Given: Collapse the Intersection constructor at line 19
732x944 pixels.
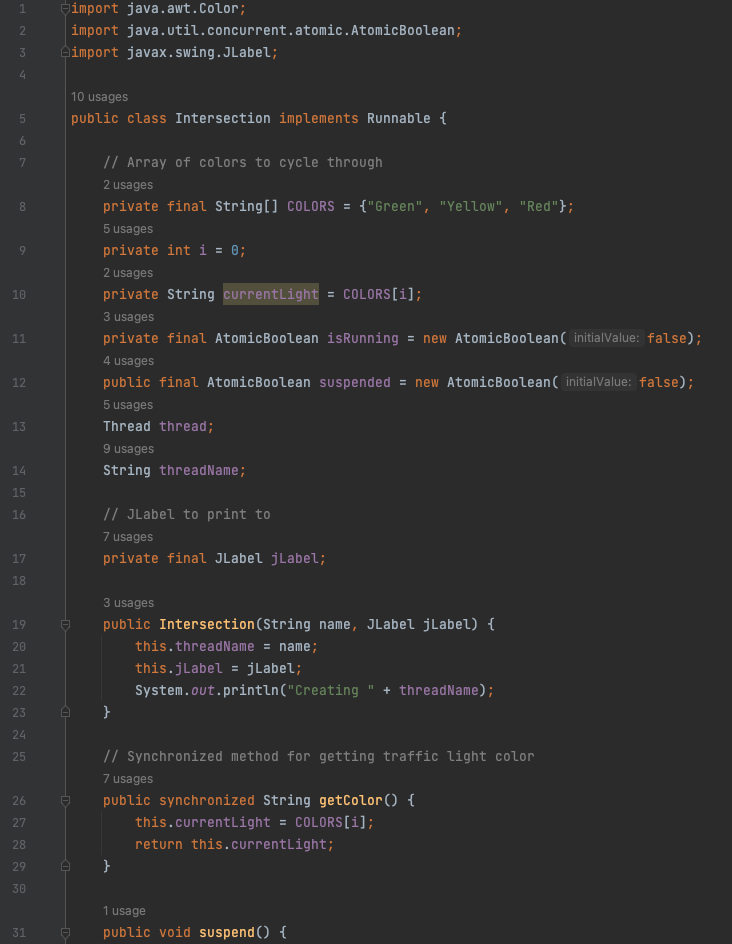Looking at the screenshot, I should click(66, 624).
